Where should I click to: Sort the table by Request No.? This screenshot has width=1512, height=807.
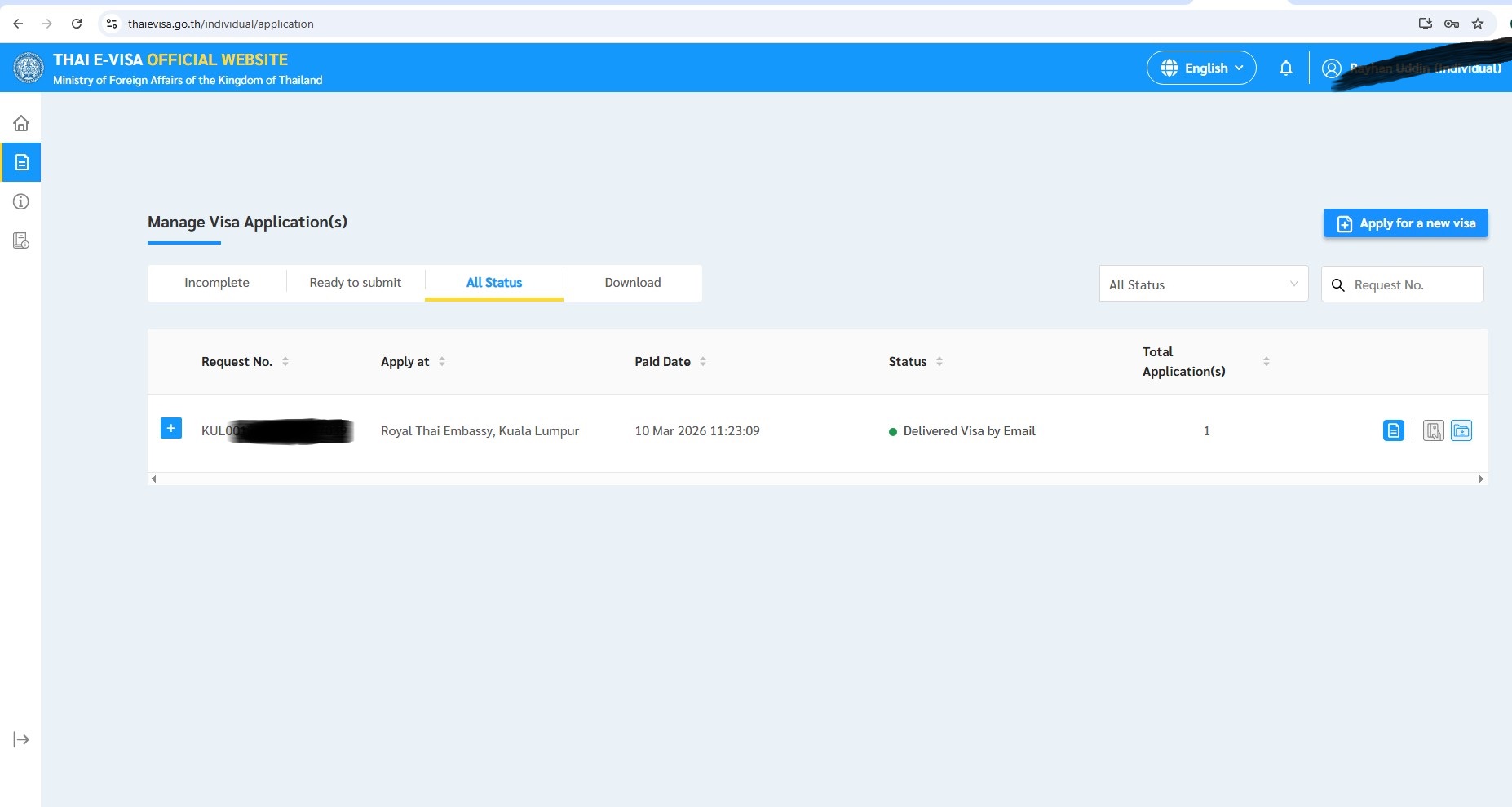pyautogui.click(x=285, y=361)
